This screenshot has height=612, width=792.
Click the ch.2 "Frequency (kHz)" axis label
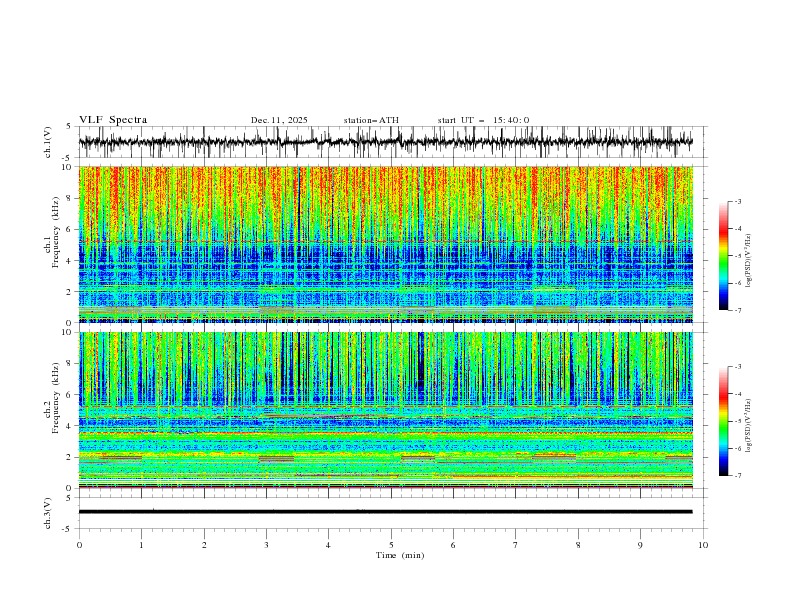[x=56, y=398]
